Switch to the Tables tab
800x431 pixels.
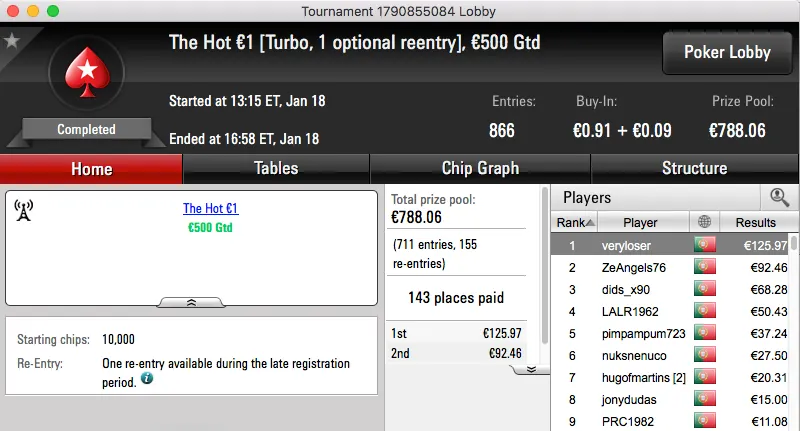point(276,169)
